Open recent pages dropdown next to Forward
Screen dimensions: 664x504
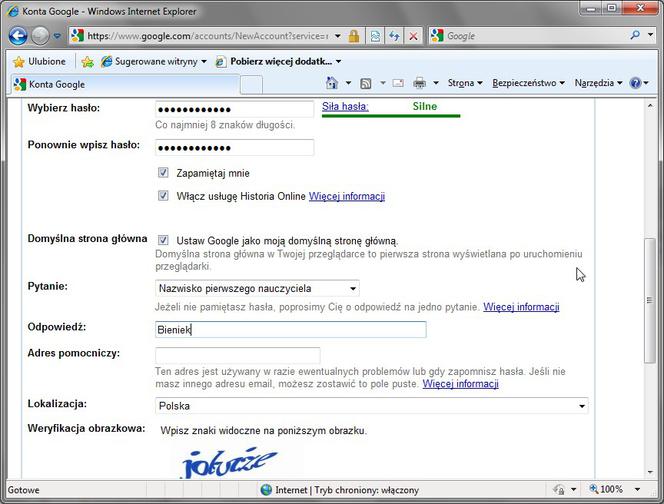click(x=57, y=36)
